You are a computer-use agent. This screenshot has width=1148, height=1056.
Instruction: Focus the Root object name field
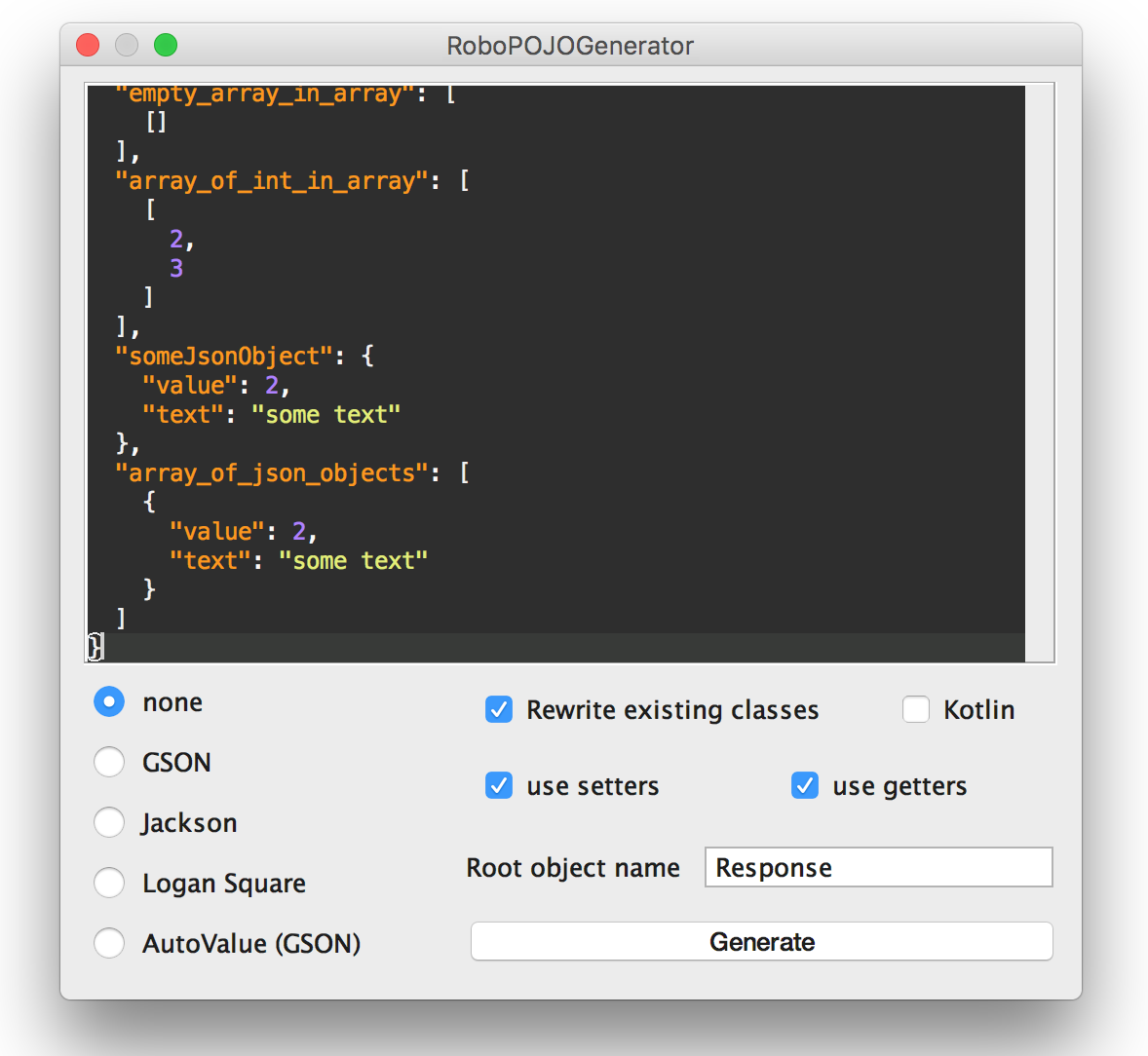tap(879, 867)
